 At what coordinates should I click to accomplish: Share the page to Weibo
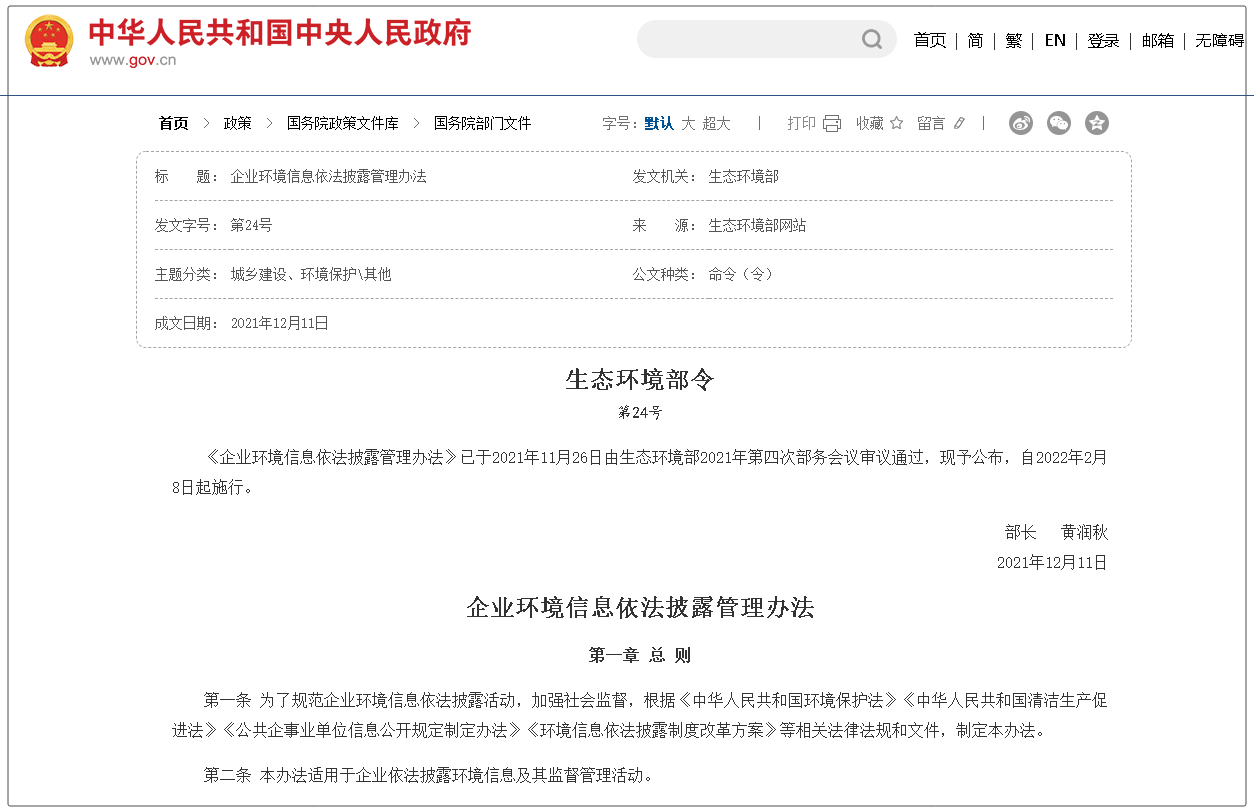(1020, 123)
